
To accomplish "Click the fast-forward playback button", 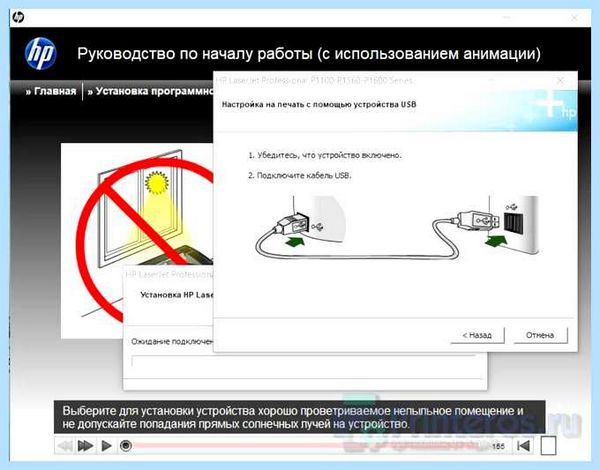I will (x=85, y=446).
